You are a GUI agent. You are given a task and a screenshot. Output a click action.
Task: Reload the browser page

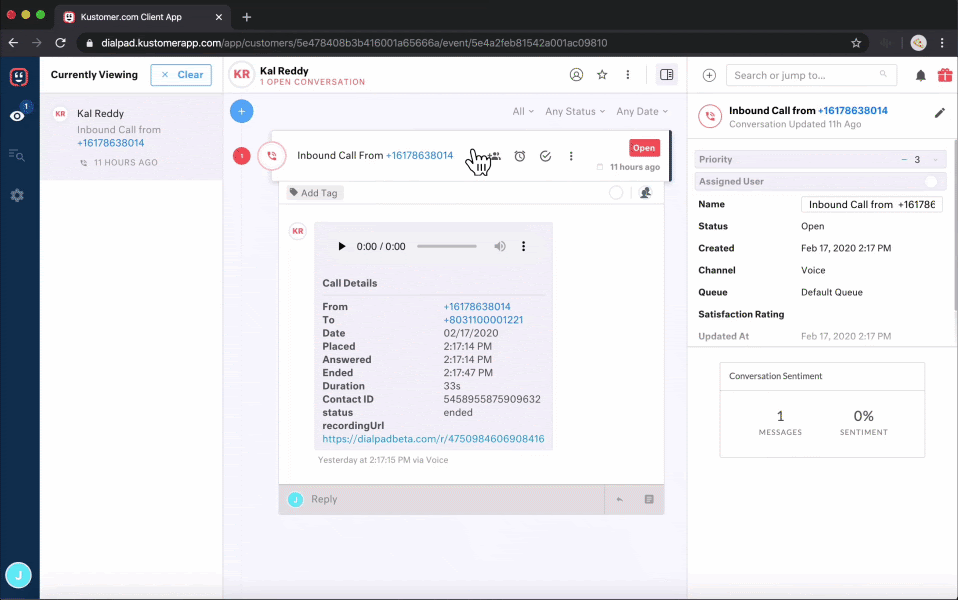point(60,43)
